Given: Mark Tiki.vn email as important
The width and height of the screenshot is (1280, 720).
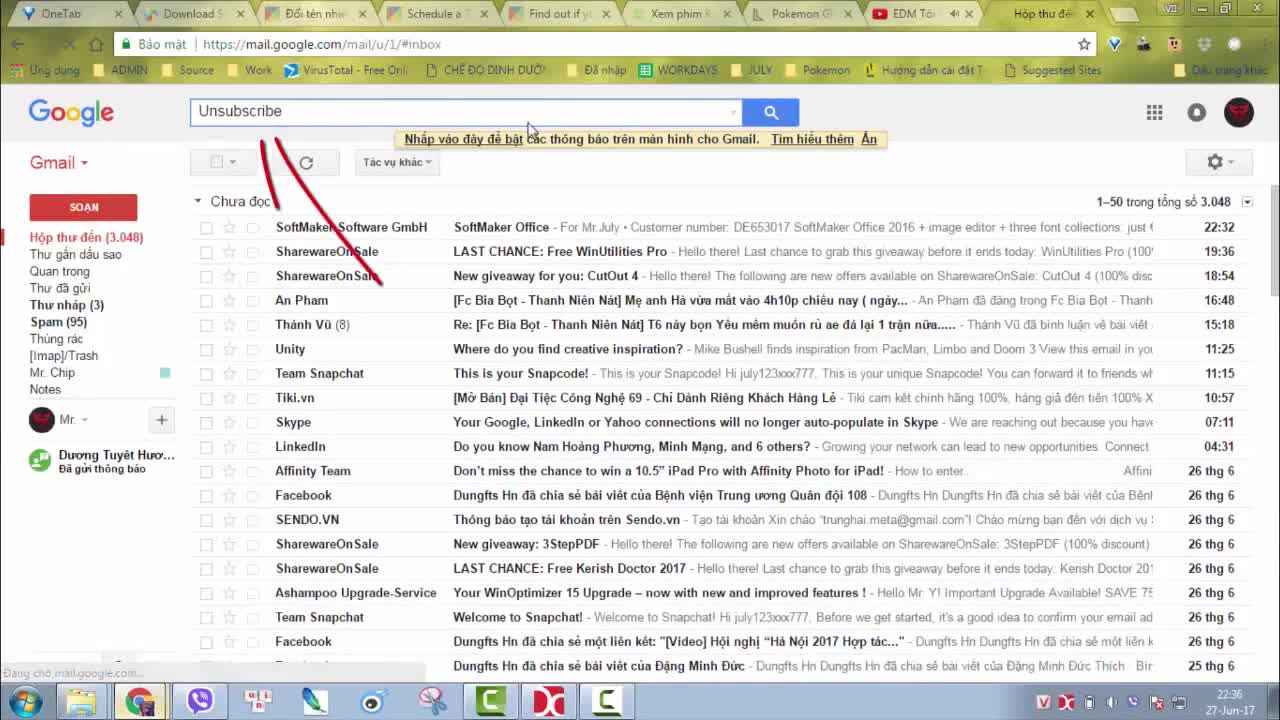Looking at the screenshot, I should (252, 398).
